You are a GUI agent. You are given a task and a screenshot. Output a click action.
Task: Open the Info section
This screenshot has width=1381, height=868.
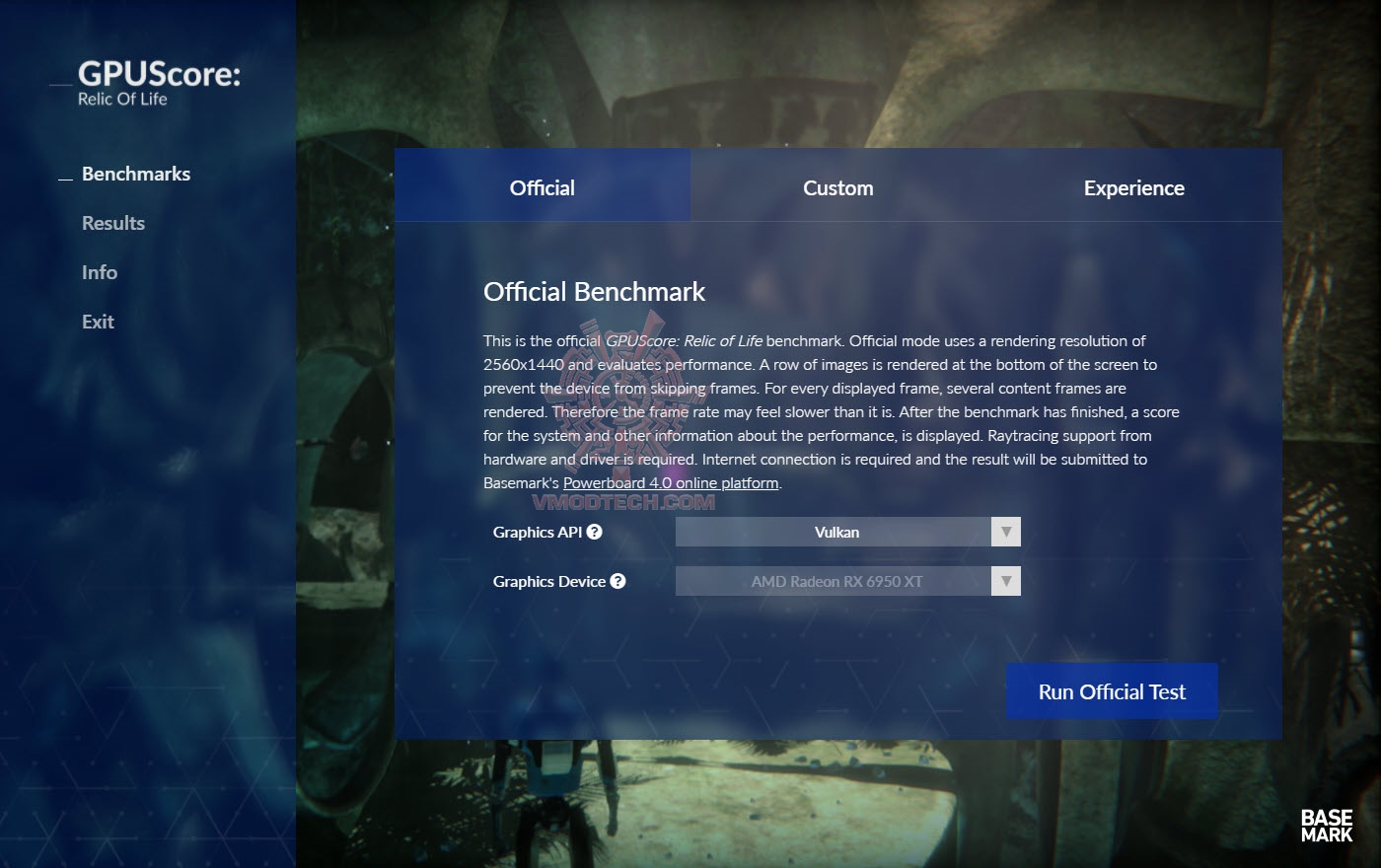tap(100, 272)
